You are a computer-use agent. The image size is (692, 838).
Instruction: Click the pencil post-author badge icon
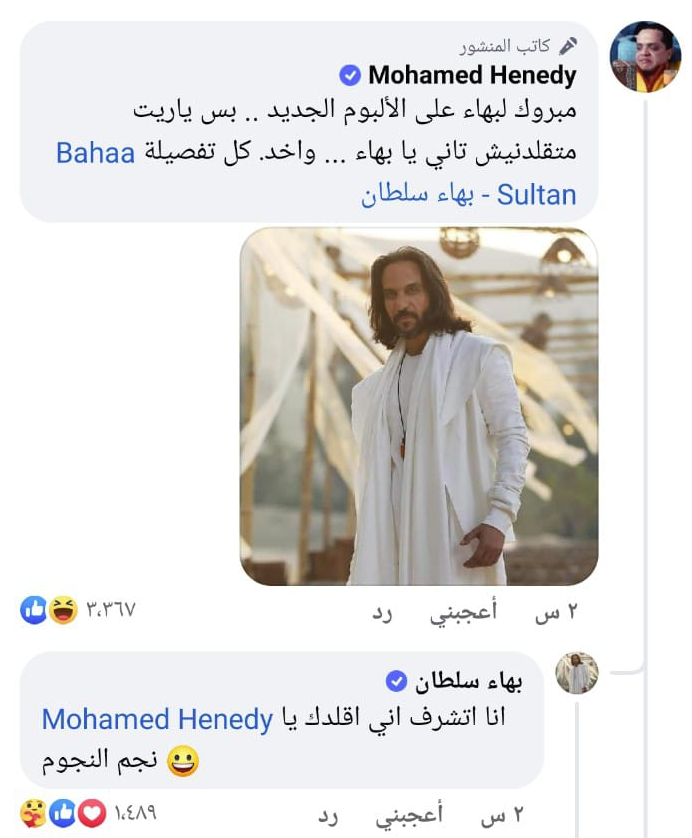click(568, 46)
